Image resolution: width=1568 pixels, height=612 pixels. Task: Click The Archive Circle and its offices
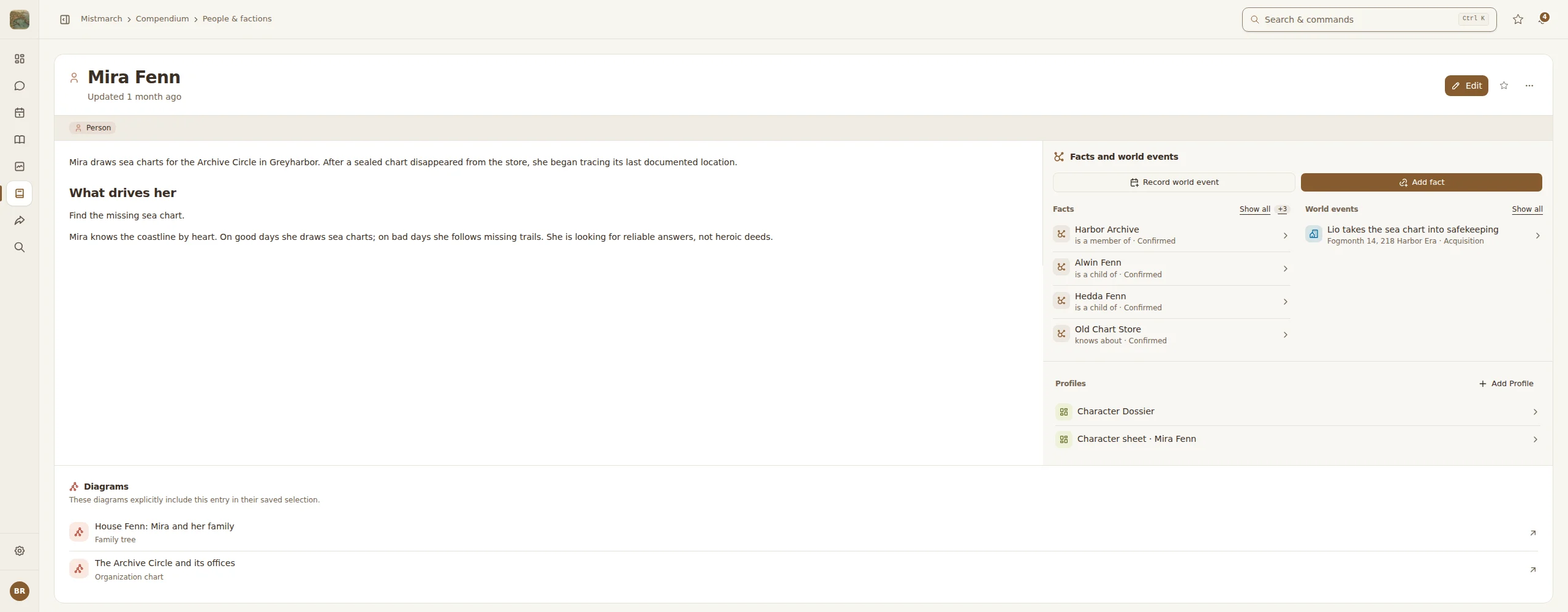[x=165, y=563]
